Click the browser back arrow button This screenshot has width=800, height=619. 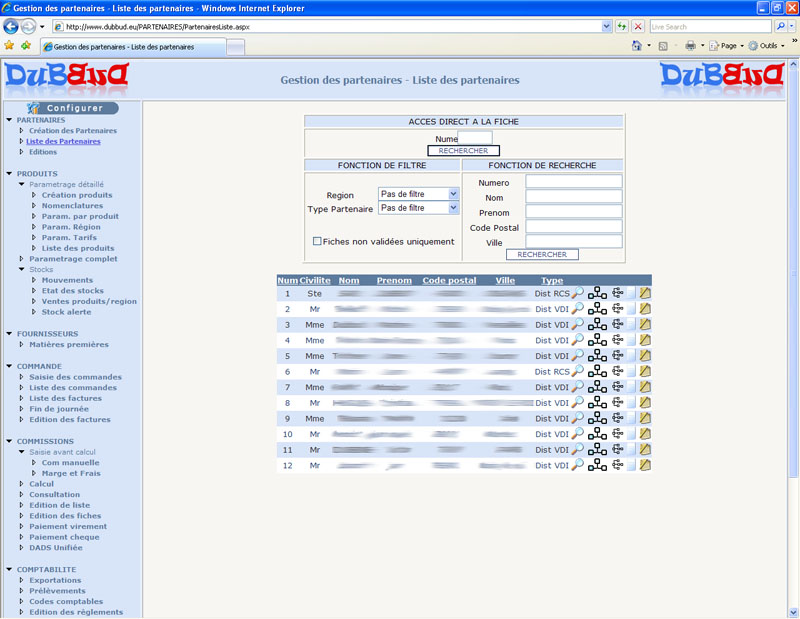pos(13,26)
